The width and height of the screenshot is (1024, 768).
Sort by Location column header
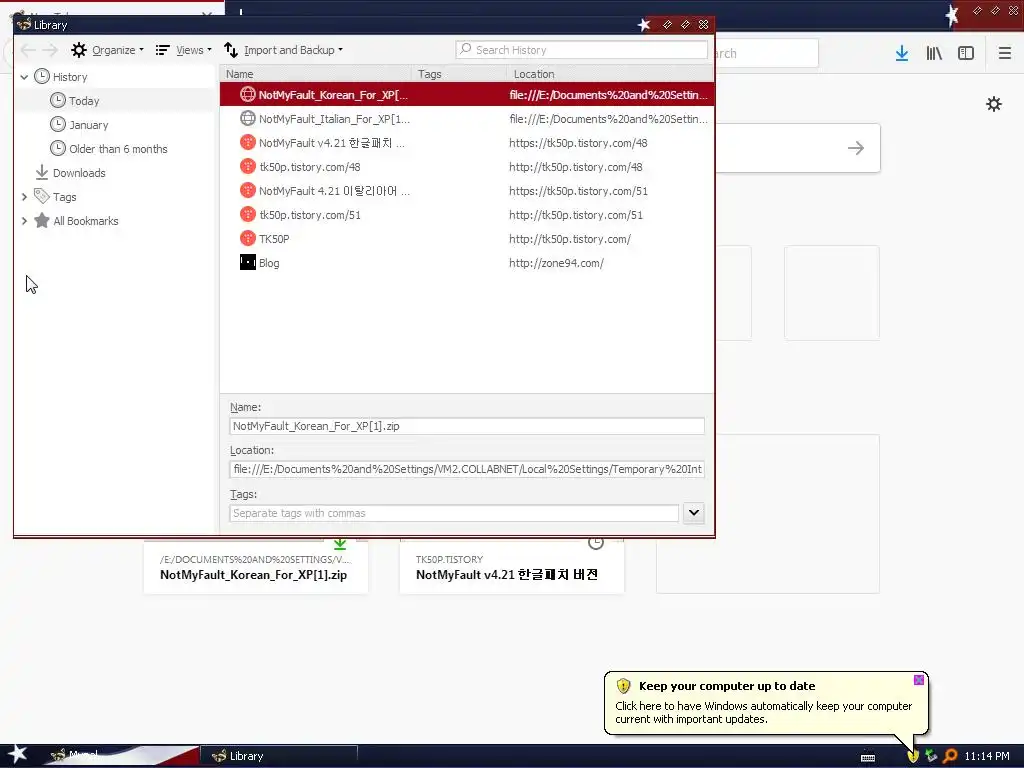(609, 74)
